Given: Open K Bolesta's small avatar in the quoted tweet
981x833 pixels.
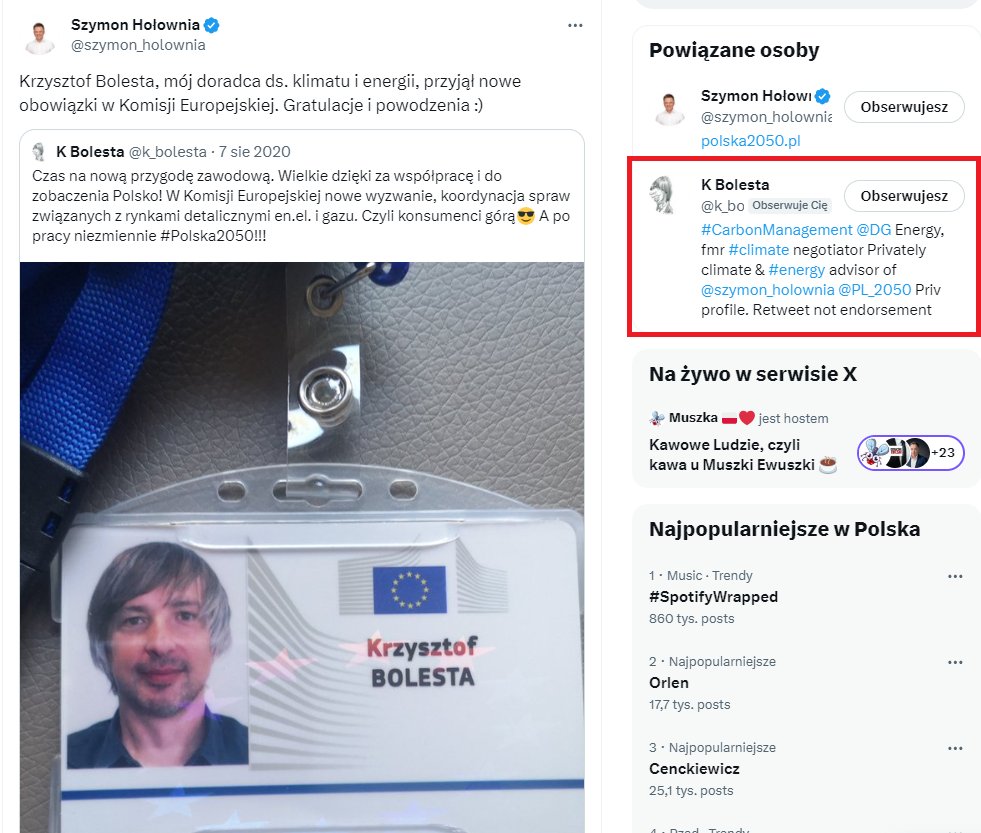Looking at the screenshot, I should tap(39, 152).
